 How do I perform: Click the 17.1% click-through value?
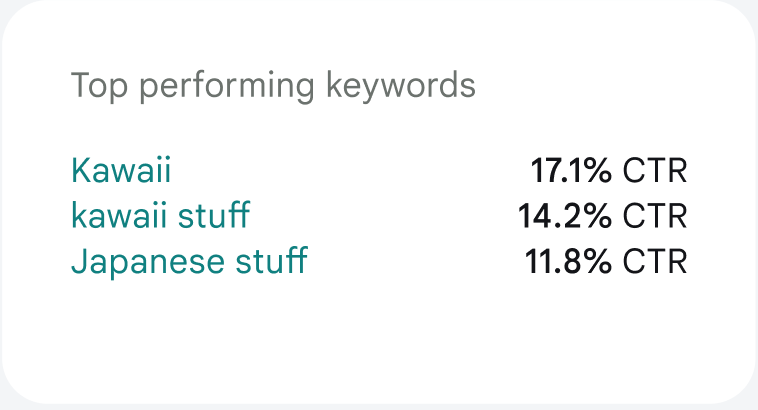point(570,170)
